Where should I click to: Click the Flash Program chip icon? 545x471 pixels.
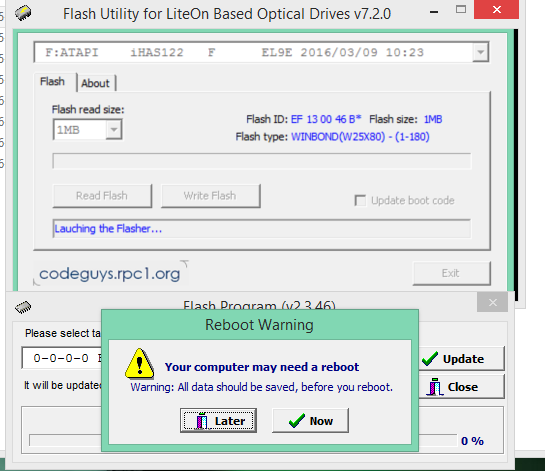click(23, 307)
